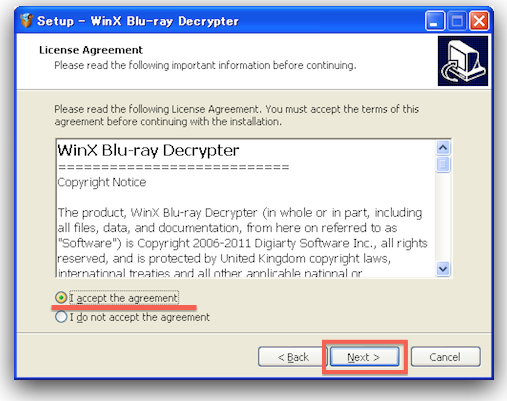Click the 'I accept the agreement' label text
The height and width of the screenshot is (401, 507).
[x=124, y=298]
